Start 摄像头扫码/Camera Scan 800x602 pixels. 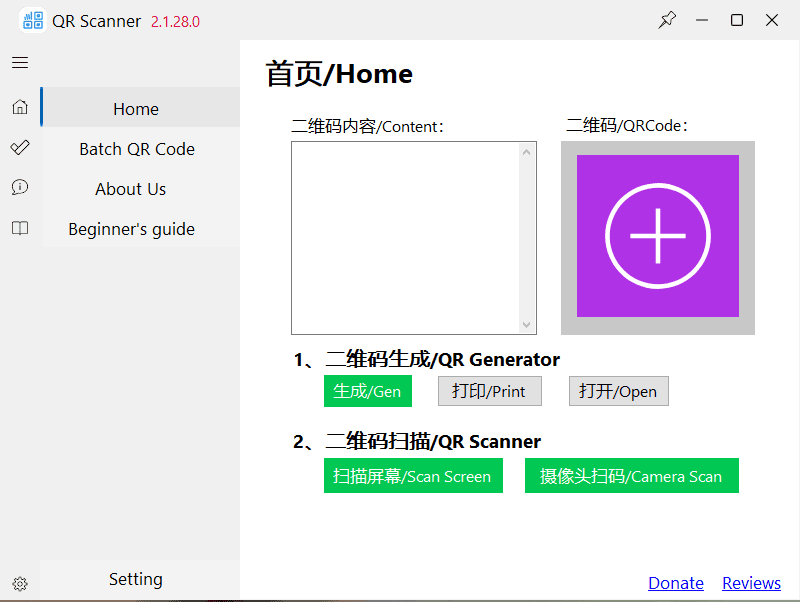[x=632, y=475]
